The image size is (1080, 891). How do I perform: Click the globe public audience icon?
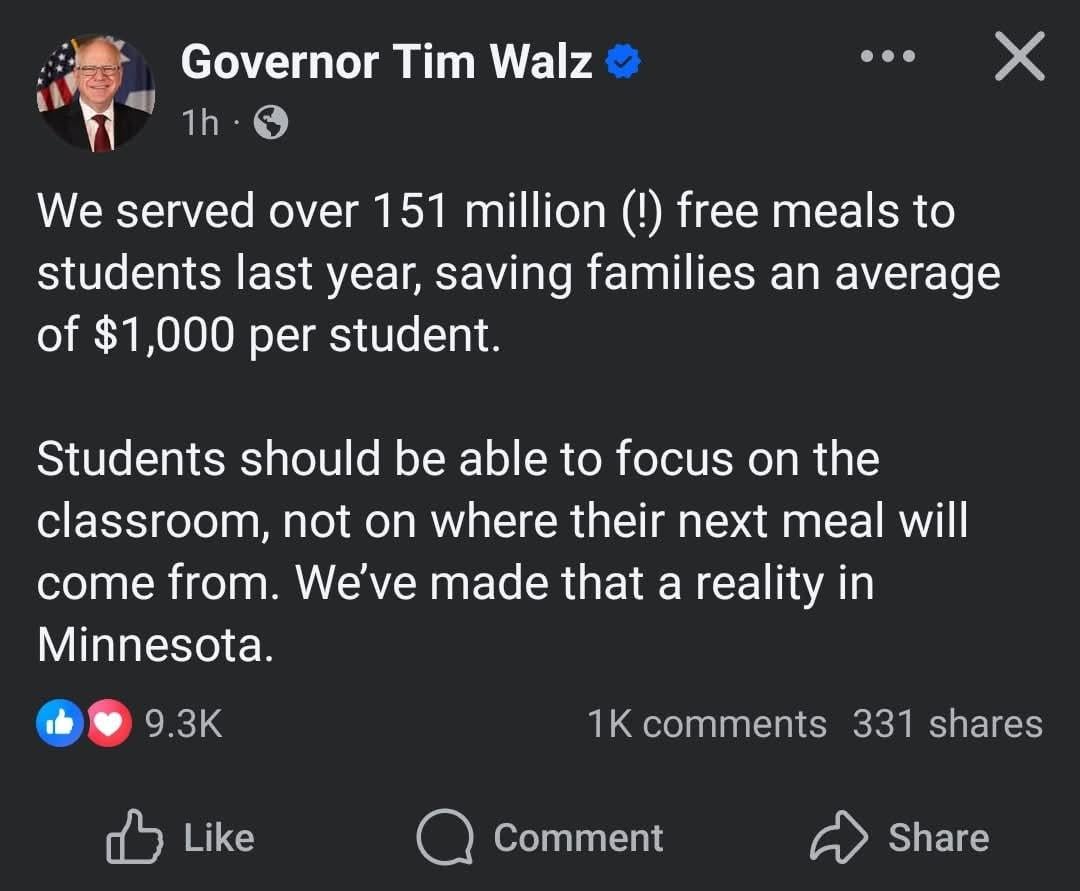click(271, 123)
